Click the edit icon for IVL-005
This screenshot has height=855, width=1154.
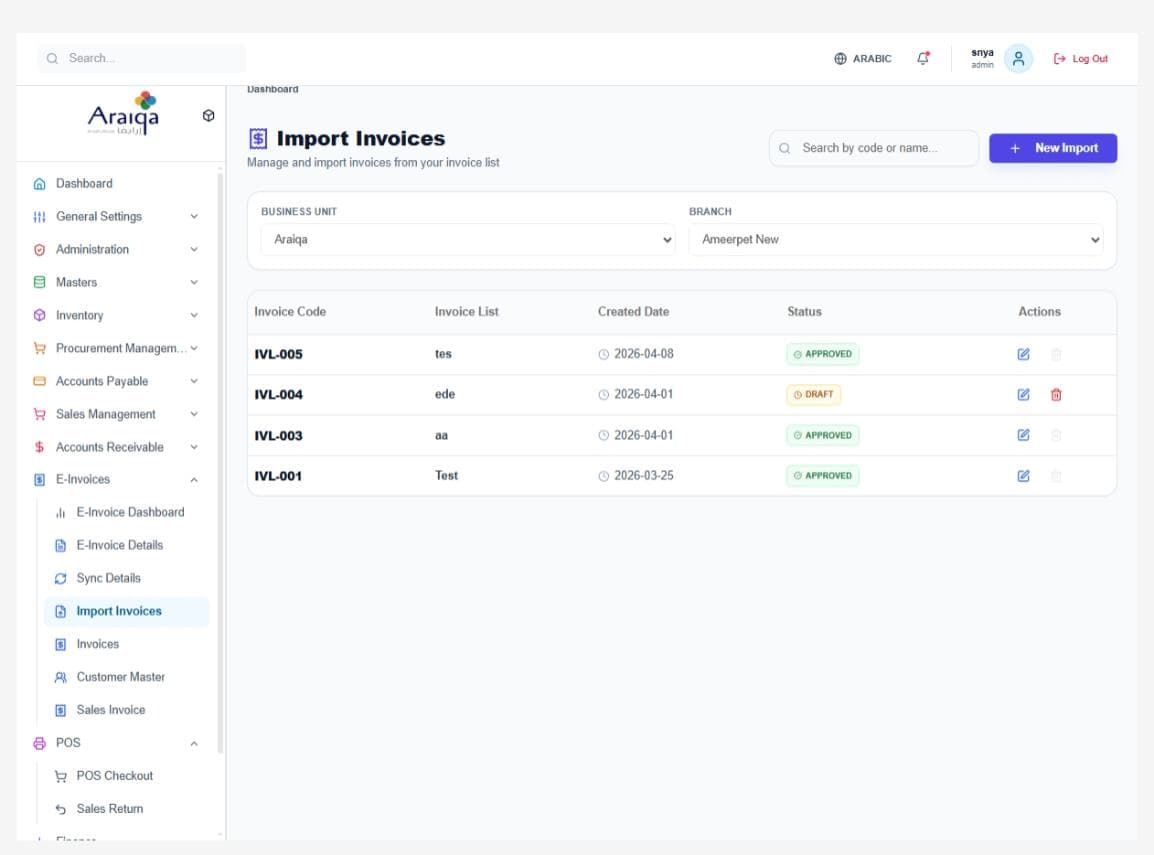click(1023, 354)
